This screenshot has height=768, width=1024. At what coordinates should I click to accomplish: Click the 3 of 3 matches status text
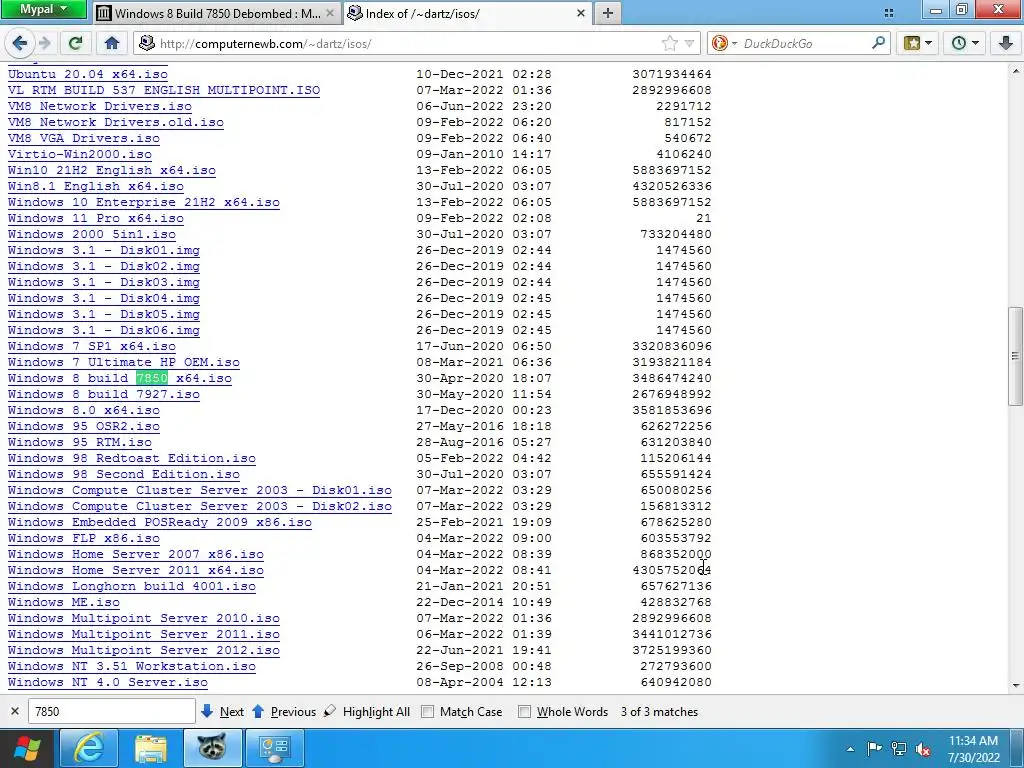pyautogui.click(x=660, y=712)
